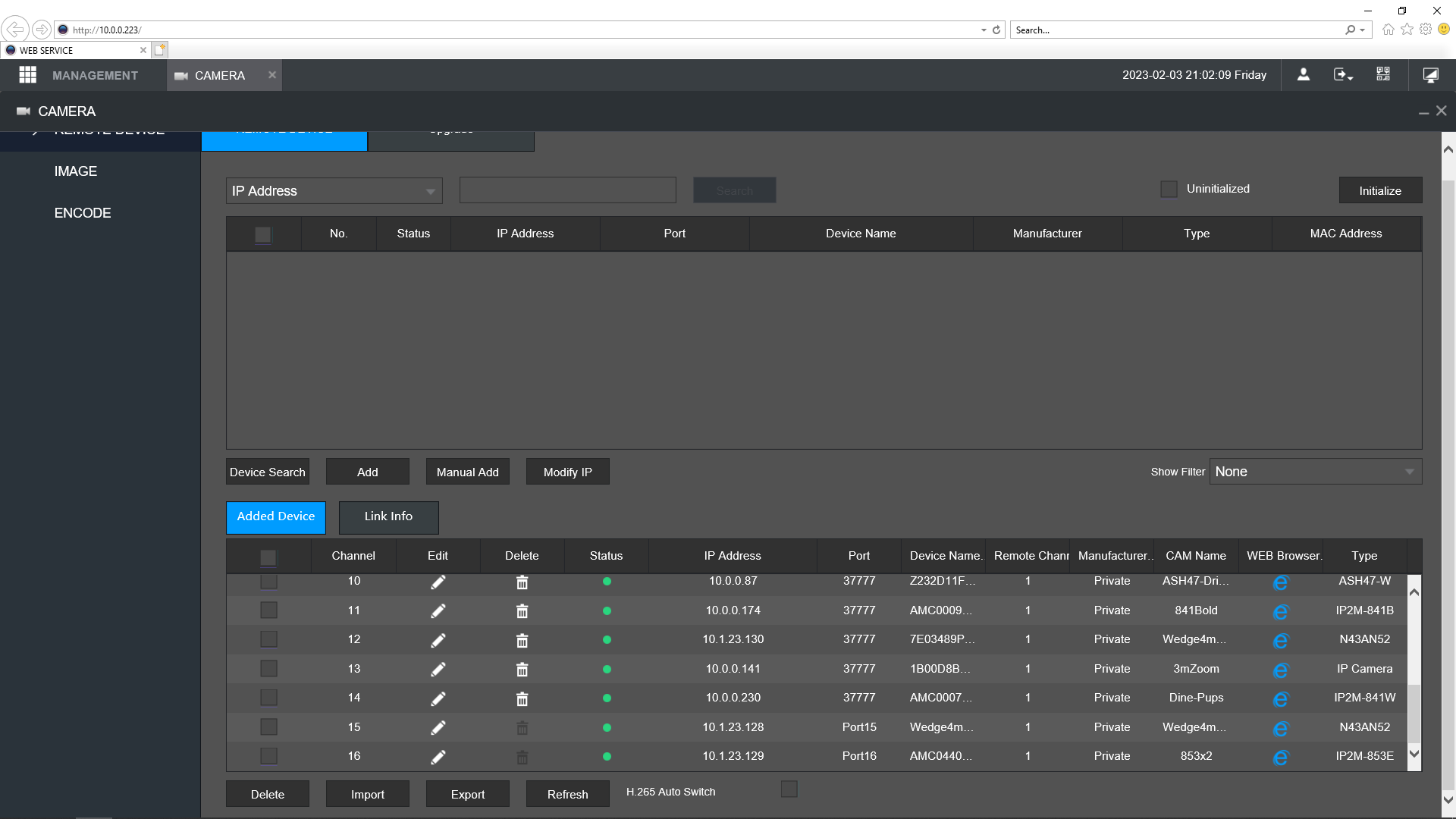1456x819 pixels.
Task: Edit channel 15 with pencil icon
Action: click(438, 727)
